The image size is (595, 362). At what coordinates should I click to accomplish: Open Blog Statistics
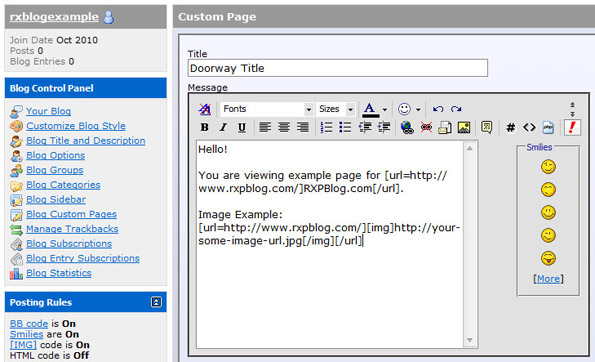[x=59, y=273]
